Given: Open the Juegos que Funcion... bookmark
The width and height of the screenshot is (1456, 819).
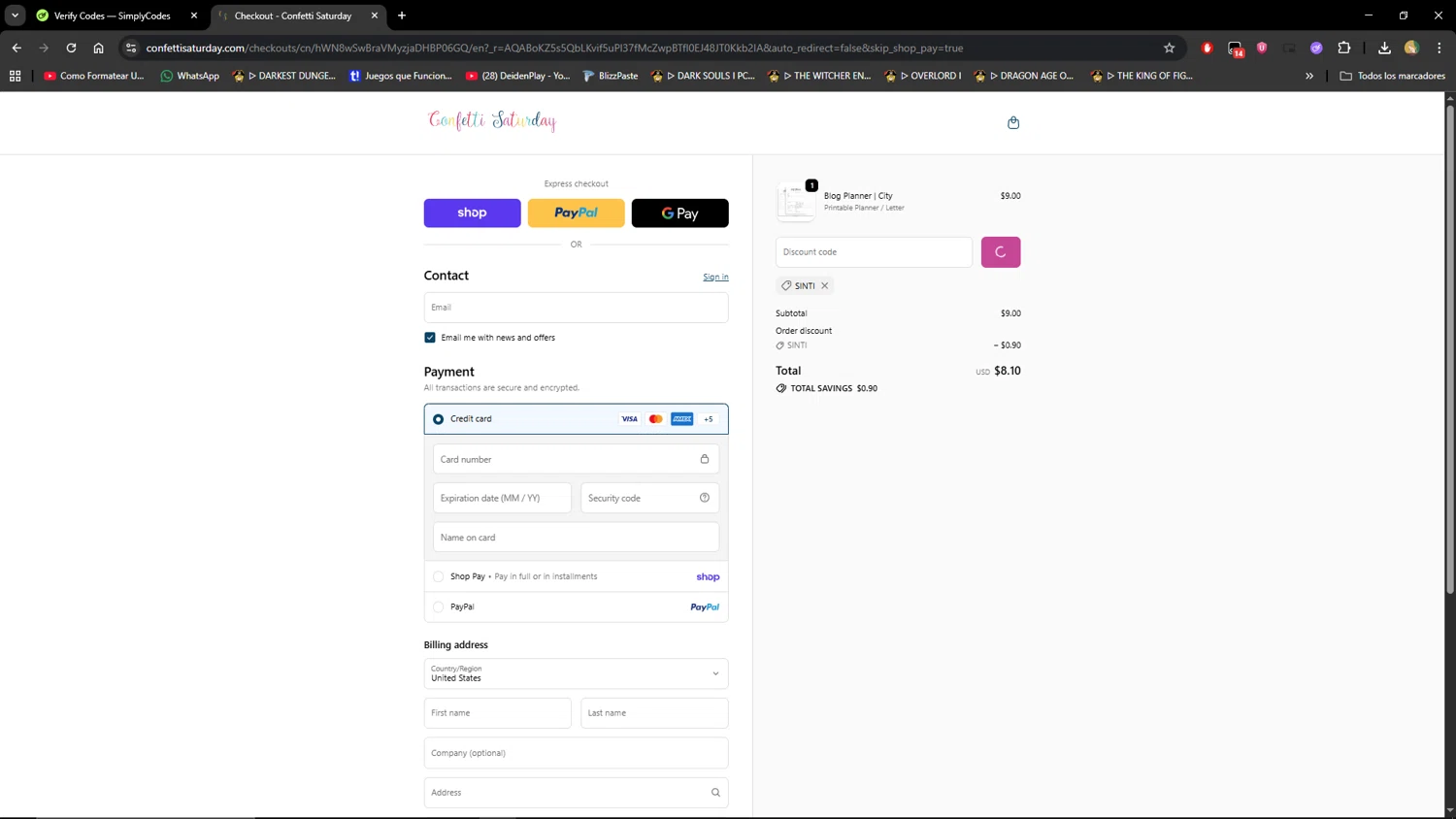Looking at the screenshot, I should (x=400, y=76).
